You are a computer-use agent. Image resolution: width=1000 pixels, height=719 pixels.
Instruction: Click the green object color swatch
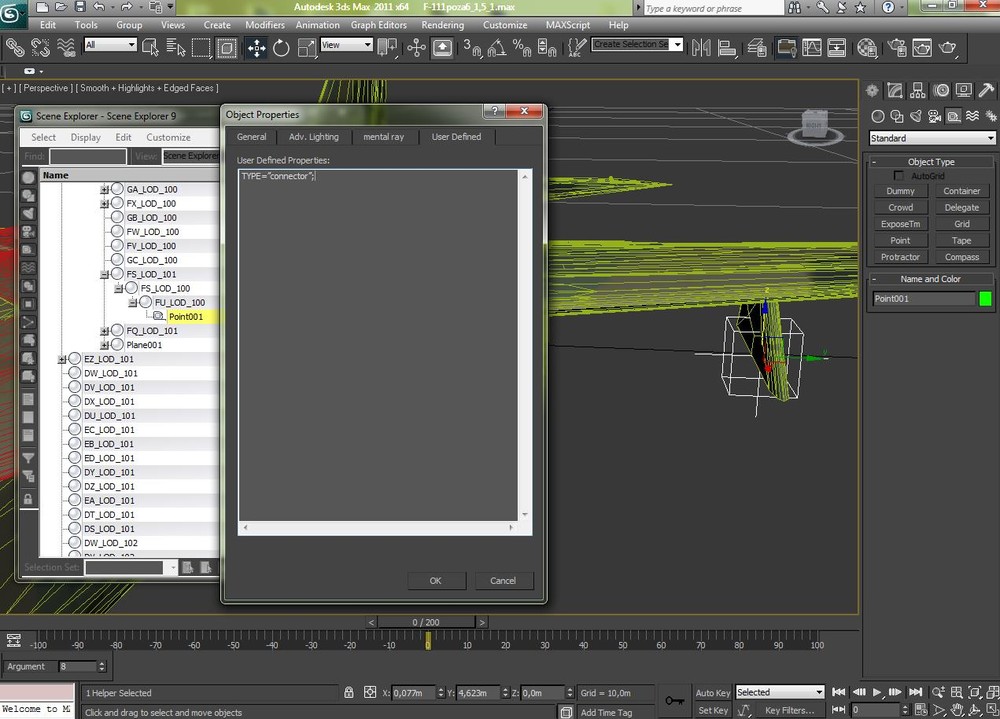point(985,299)
